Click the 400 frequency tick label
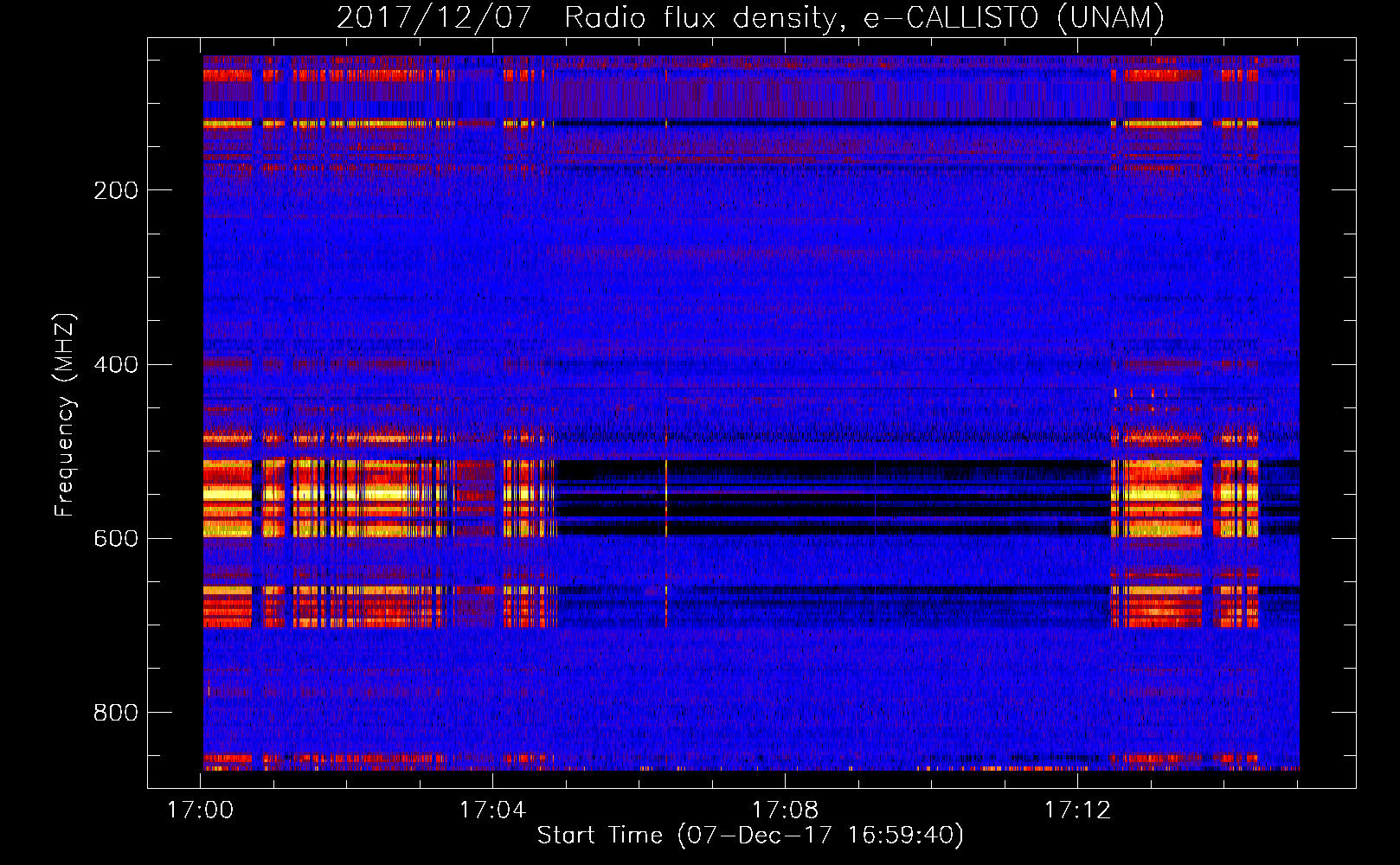This screenshot has width=1400, height=865. click(116, 364)
